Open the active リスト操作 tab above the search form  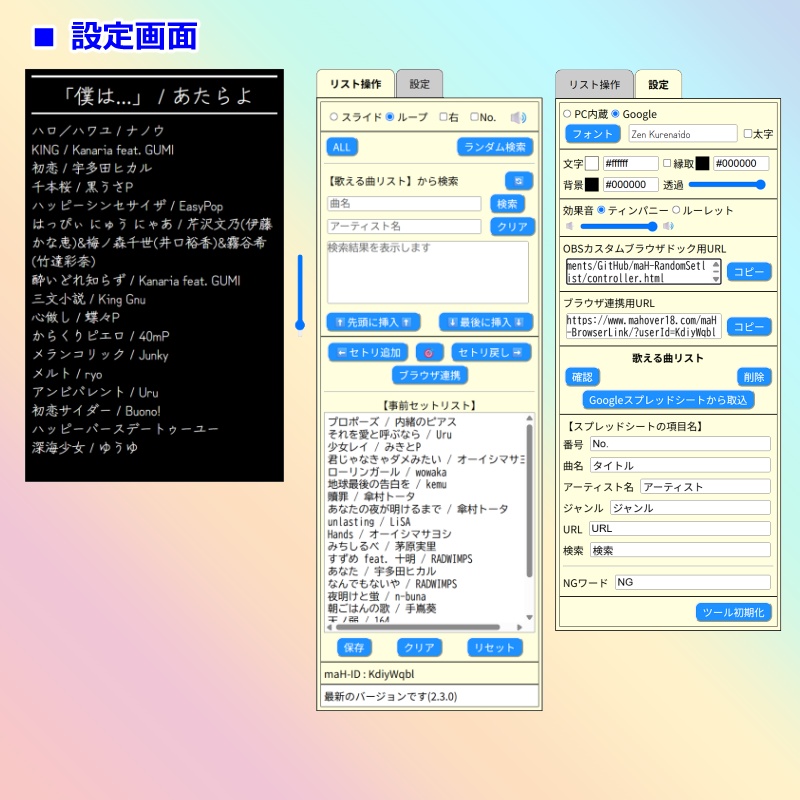point(356,84)
